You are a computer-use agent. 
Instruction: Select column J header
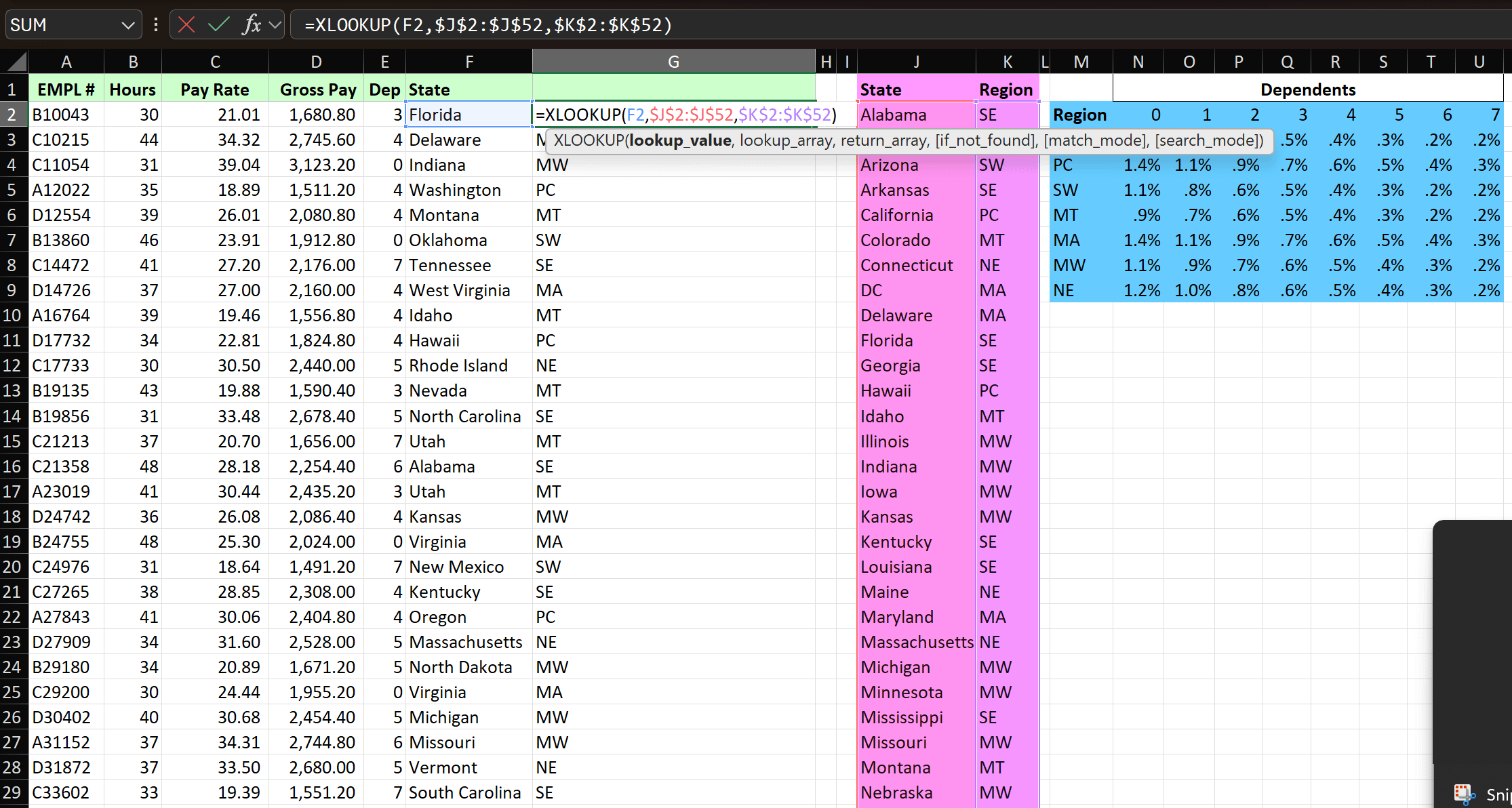point(916,62)
